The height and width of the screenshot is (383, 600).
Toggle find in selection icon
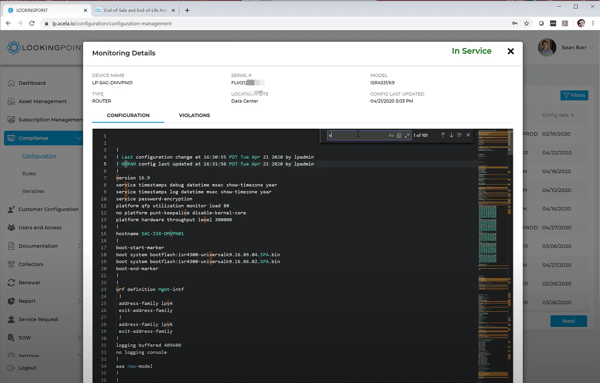(460, 135)
